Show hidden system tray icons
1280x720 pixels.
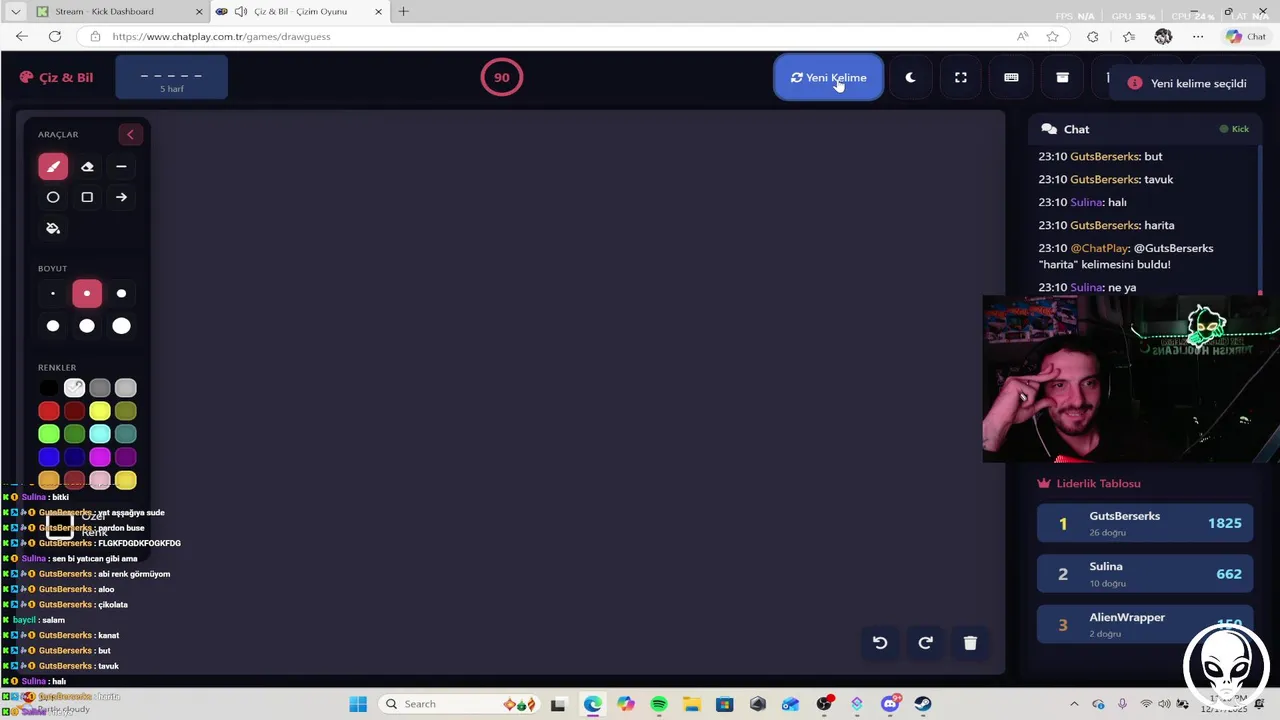[1074, 704]
